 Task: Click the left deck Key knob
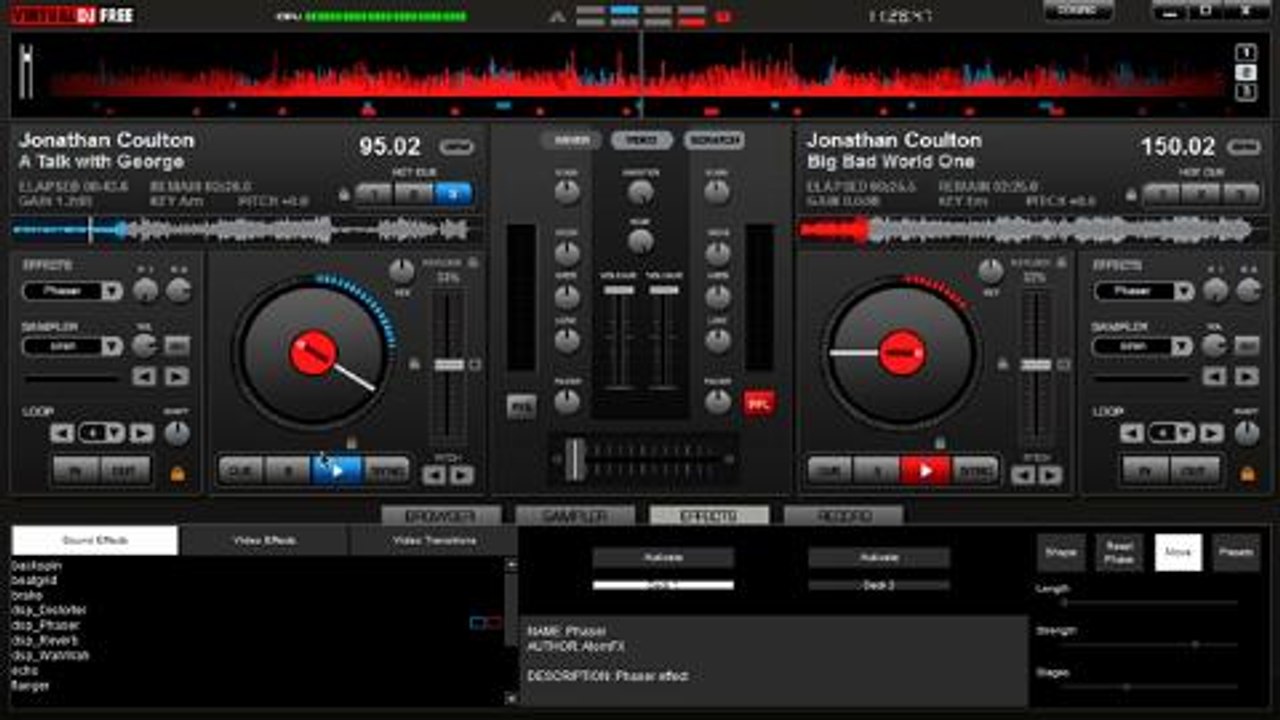[402, 271]
